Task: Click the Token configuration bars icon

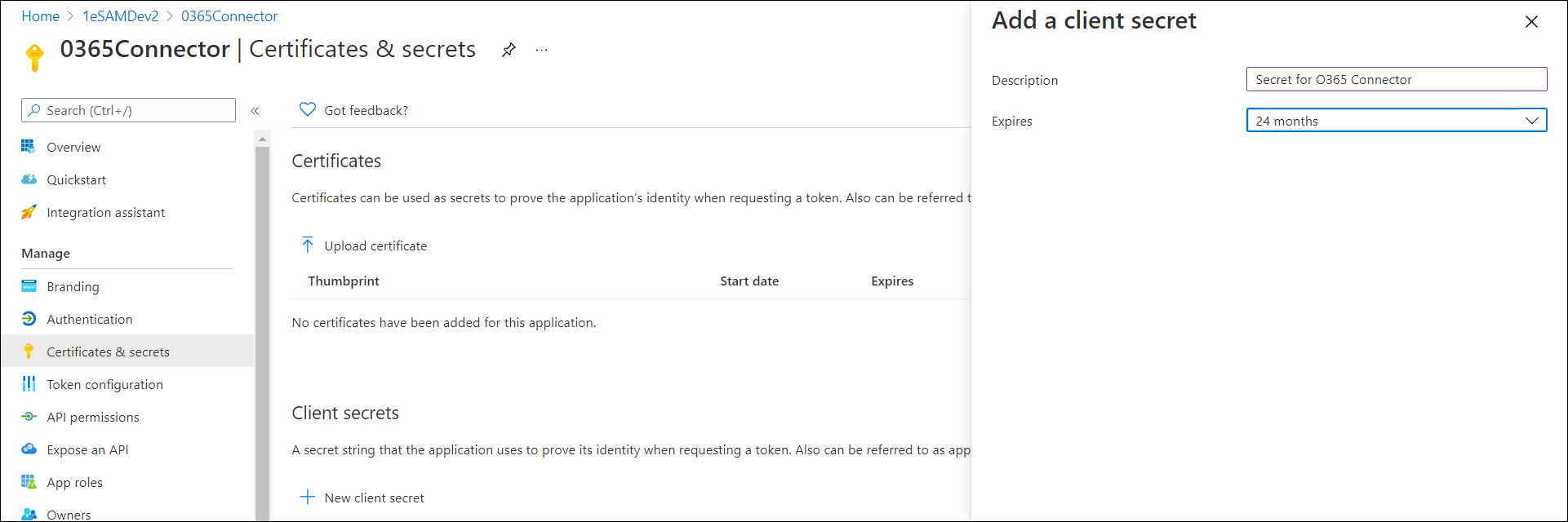Action: click(29, 384)
